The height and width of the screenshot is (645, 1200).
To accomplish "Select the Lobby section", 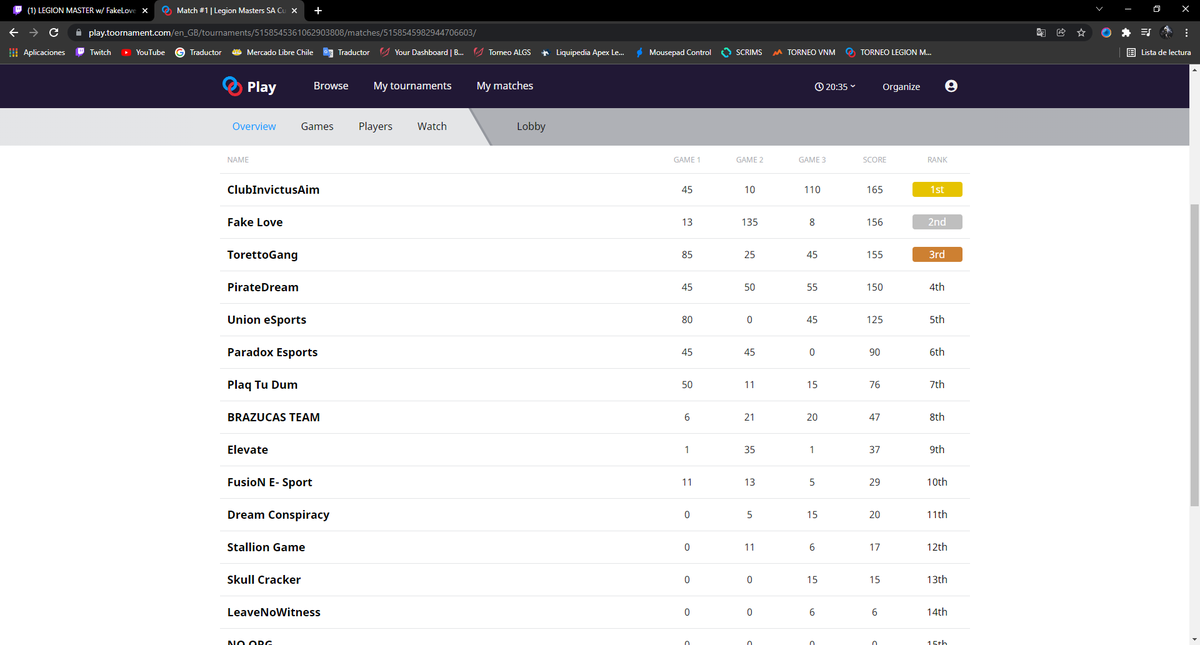I will pos(531,126).
